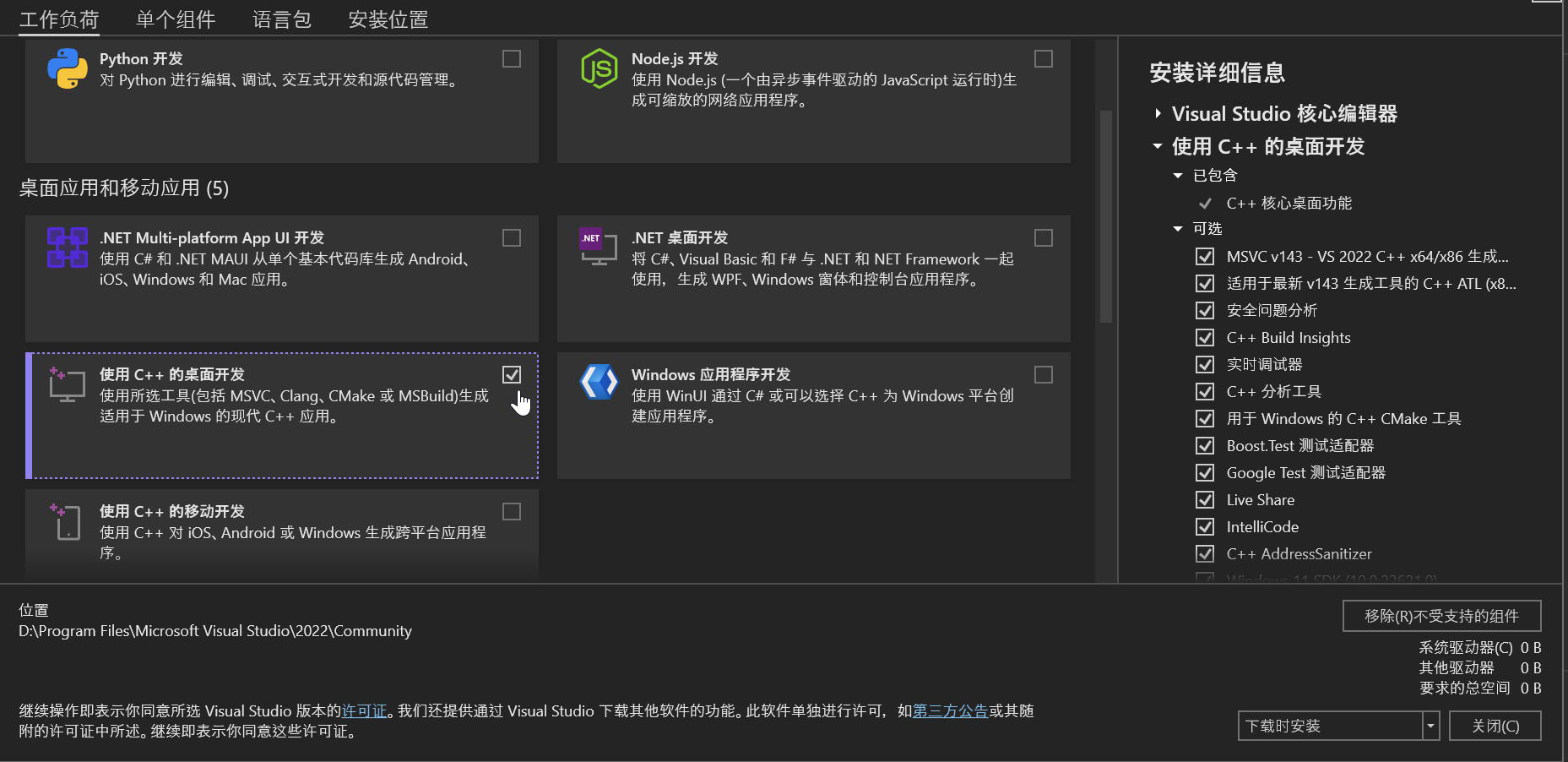Uncheck the C++ ATL v143 option
Screen dimensions: 1568x762
click(x=1205, y=283)
